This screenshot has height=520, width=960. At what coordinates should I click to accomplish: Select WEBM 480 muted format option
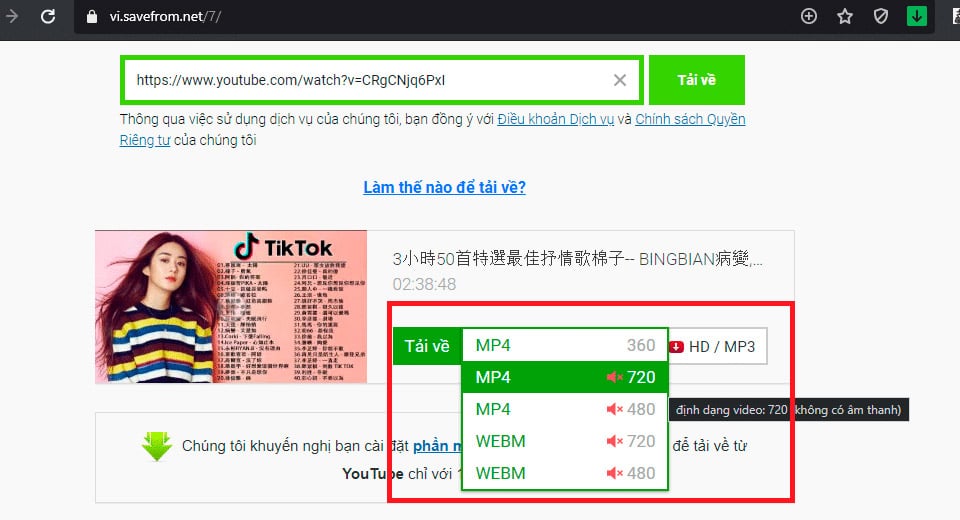[x=564, y=473]
